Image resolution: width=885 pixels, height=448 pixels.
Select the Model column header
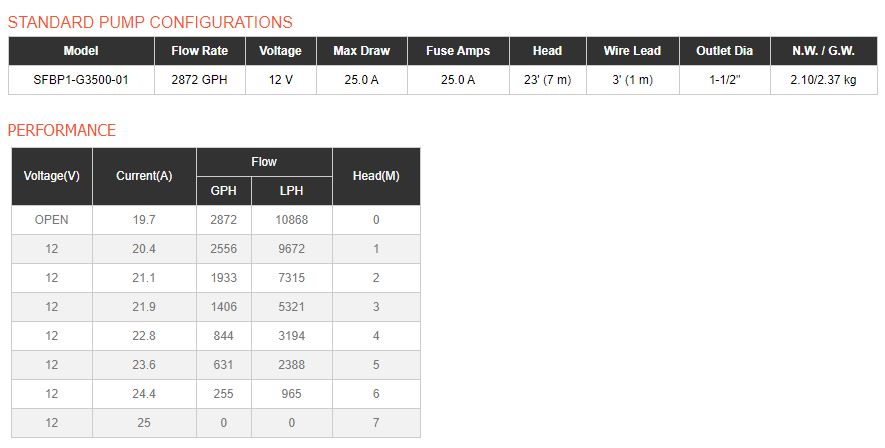coord(81,51)
